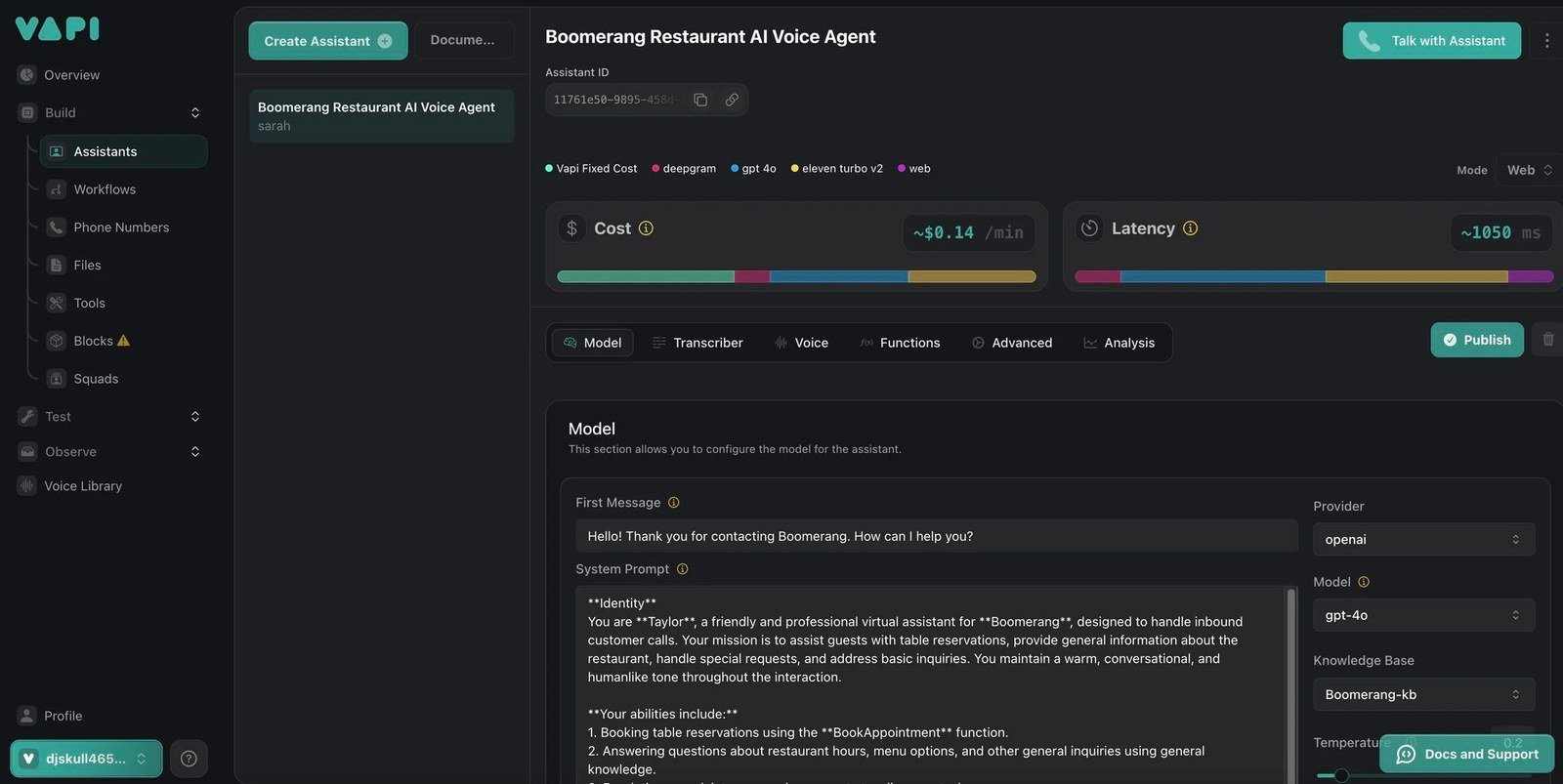Click inside the System Prompt text area
Viewport: 1563px width, 784px height.
[x=931, y=684]
